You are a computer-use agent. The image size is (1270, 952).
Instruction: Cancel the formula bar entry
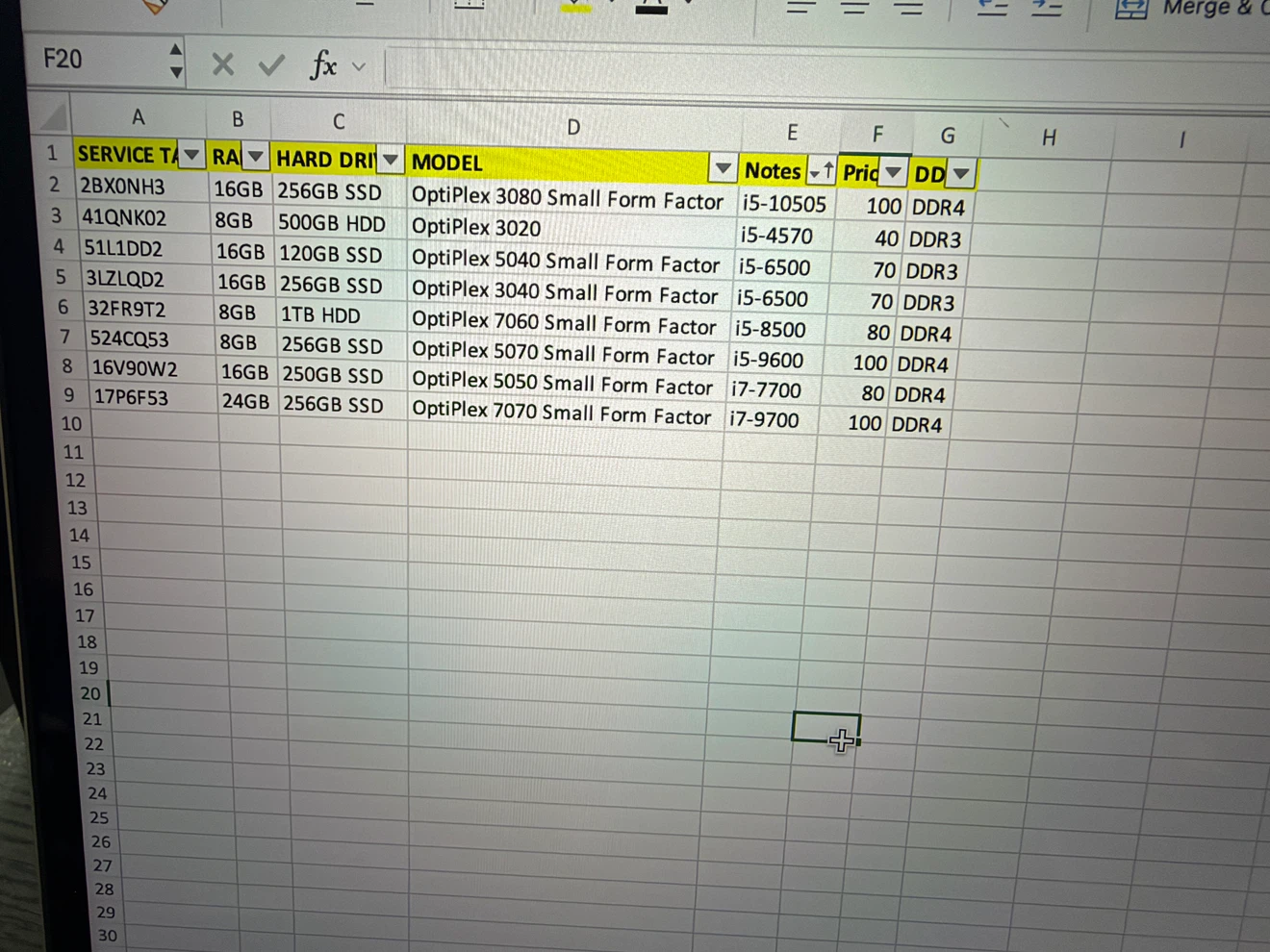pos(222,64)
